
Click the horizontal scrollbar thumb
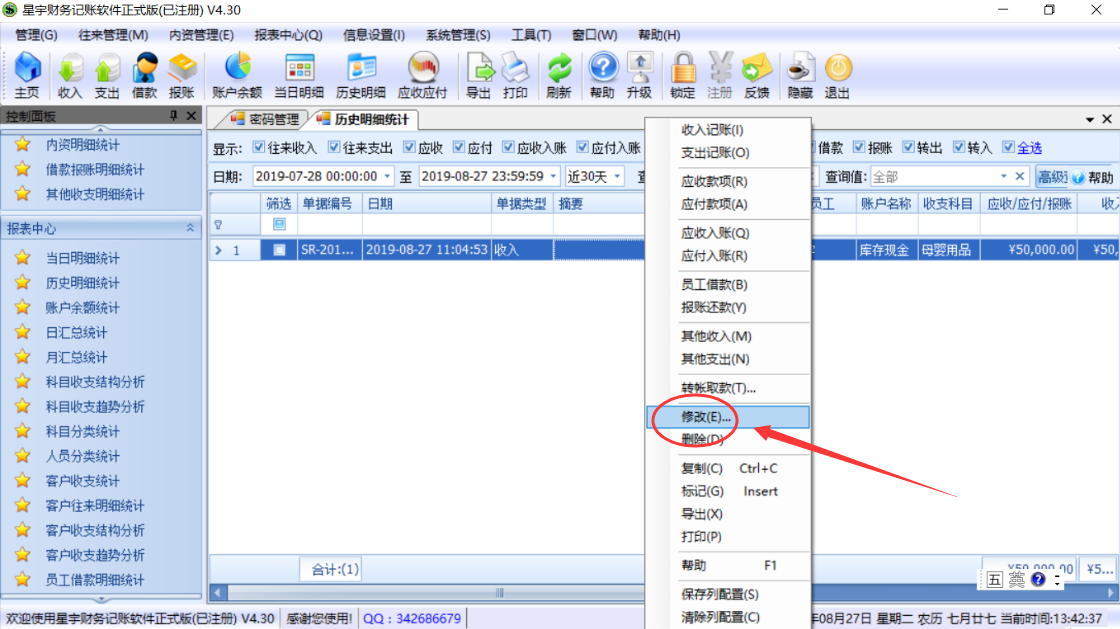pyautogui.click(x=500, y=593)
